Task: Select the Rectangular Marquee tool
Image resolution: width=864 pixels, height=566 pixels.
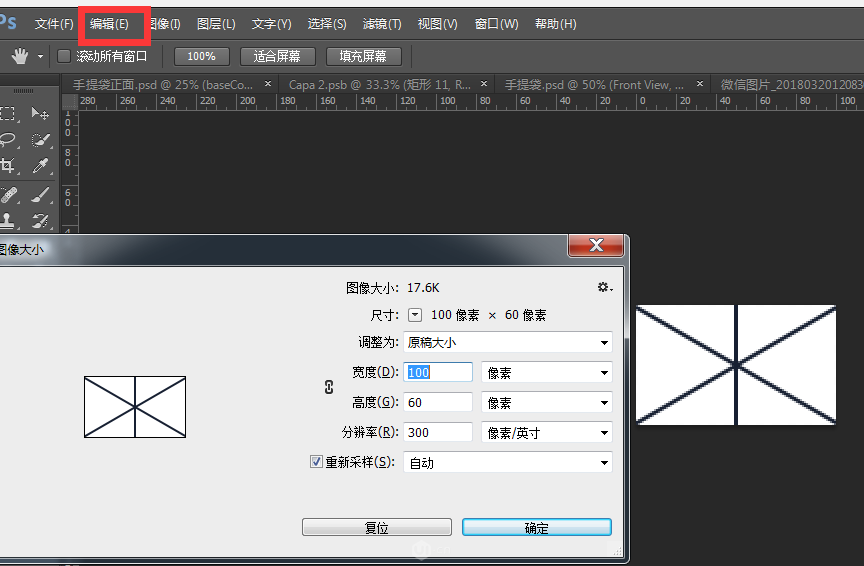Action: (x=7, y=114)
